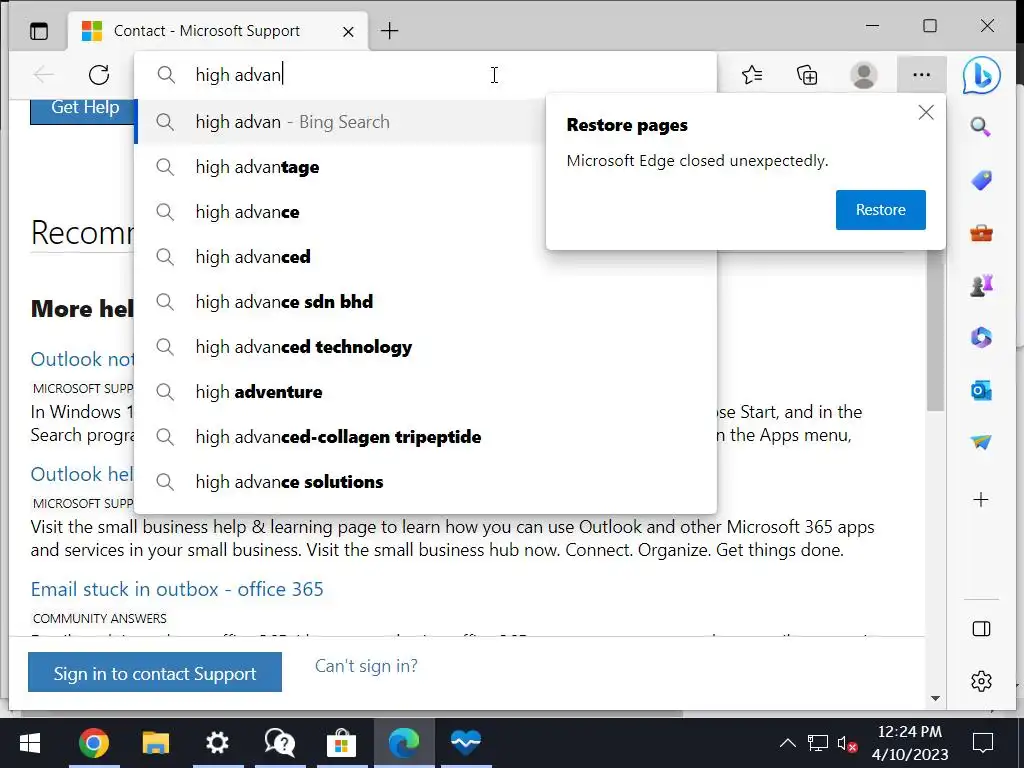Open the sidebar Drop paper plane icon

981,442
